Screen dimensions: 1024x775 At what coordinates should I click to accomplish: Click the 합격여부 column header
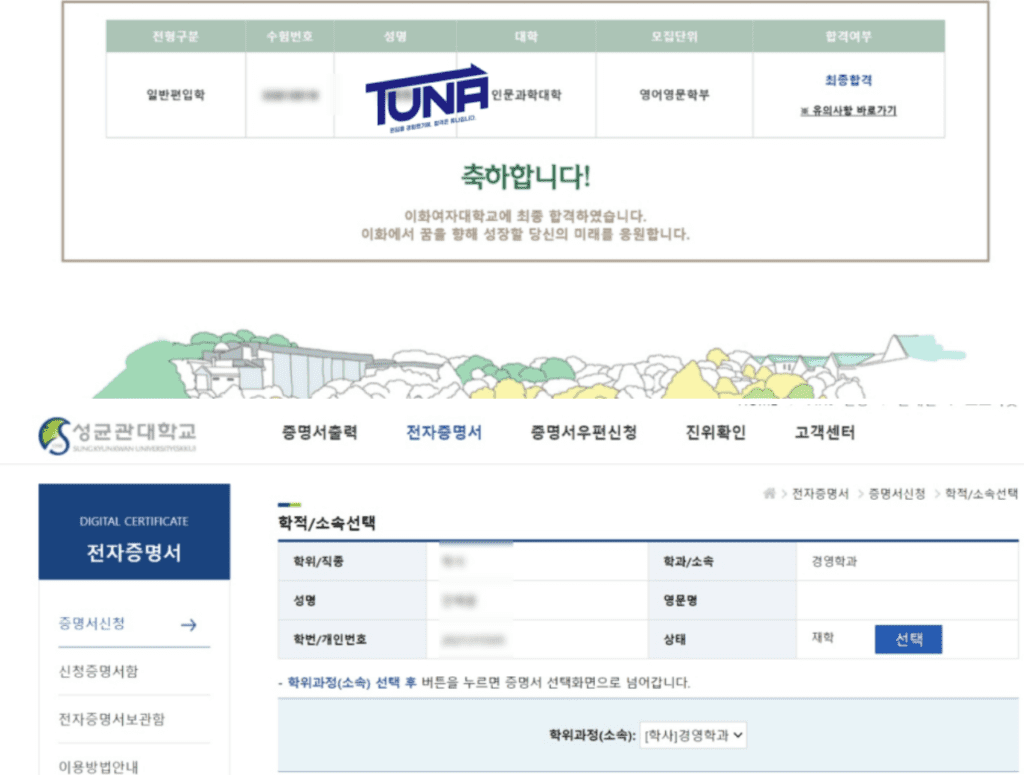coord(848,37)
